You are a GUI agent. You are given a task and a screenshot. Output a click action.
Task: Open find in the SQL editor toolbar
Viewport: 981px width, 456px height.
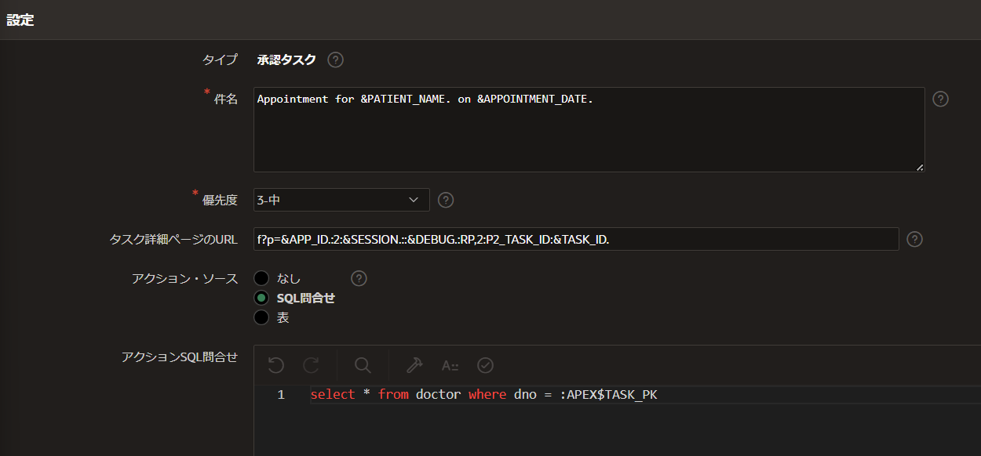[x=363, y=365]
